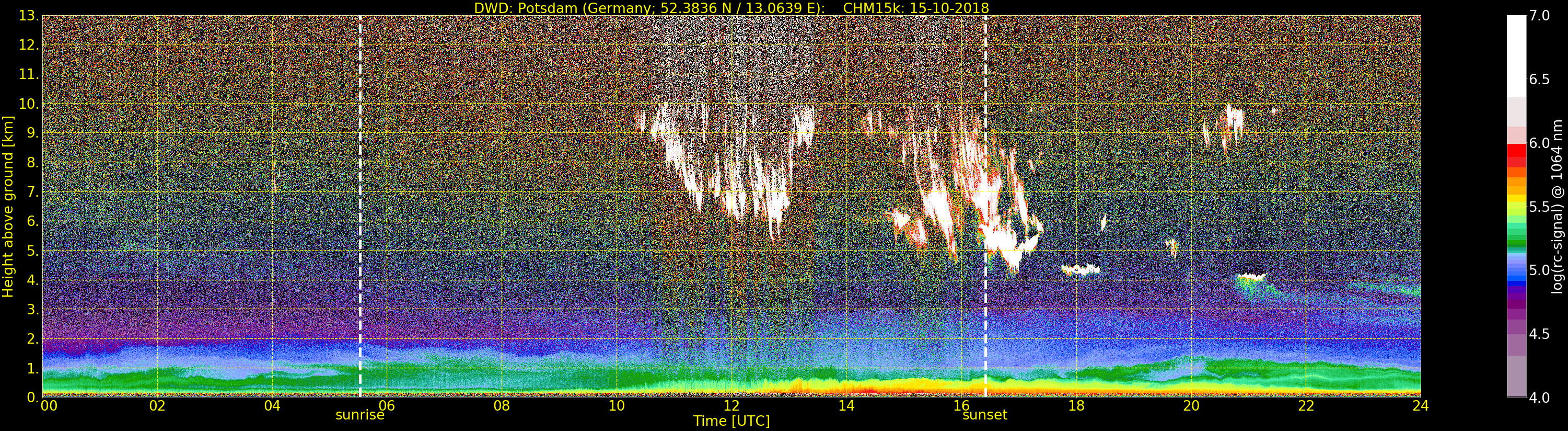
Task: Click time axis tick '00'
Action: (49, 406)
